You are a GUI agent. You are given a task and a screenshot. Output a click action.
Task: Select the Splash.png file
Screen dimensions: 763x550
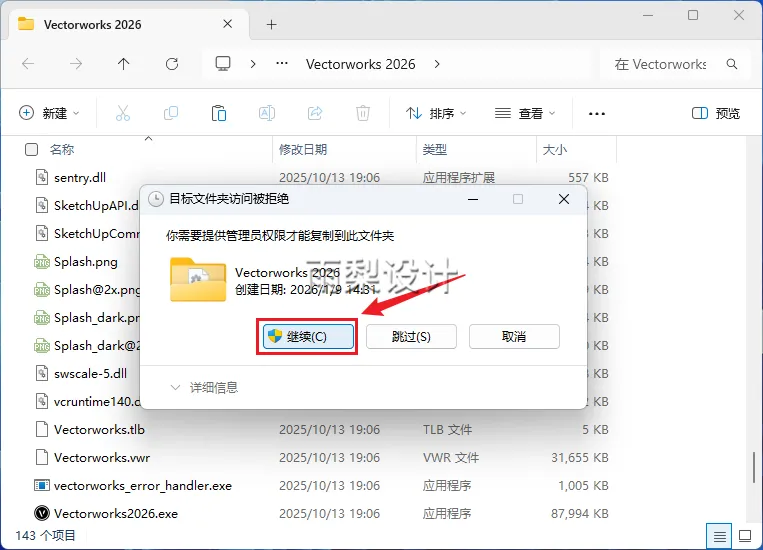86,261
